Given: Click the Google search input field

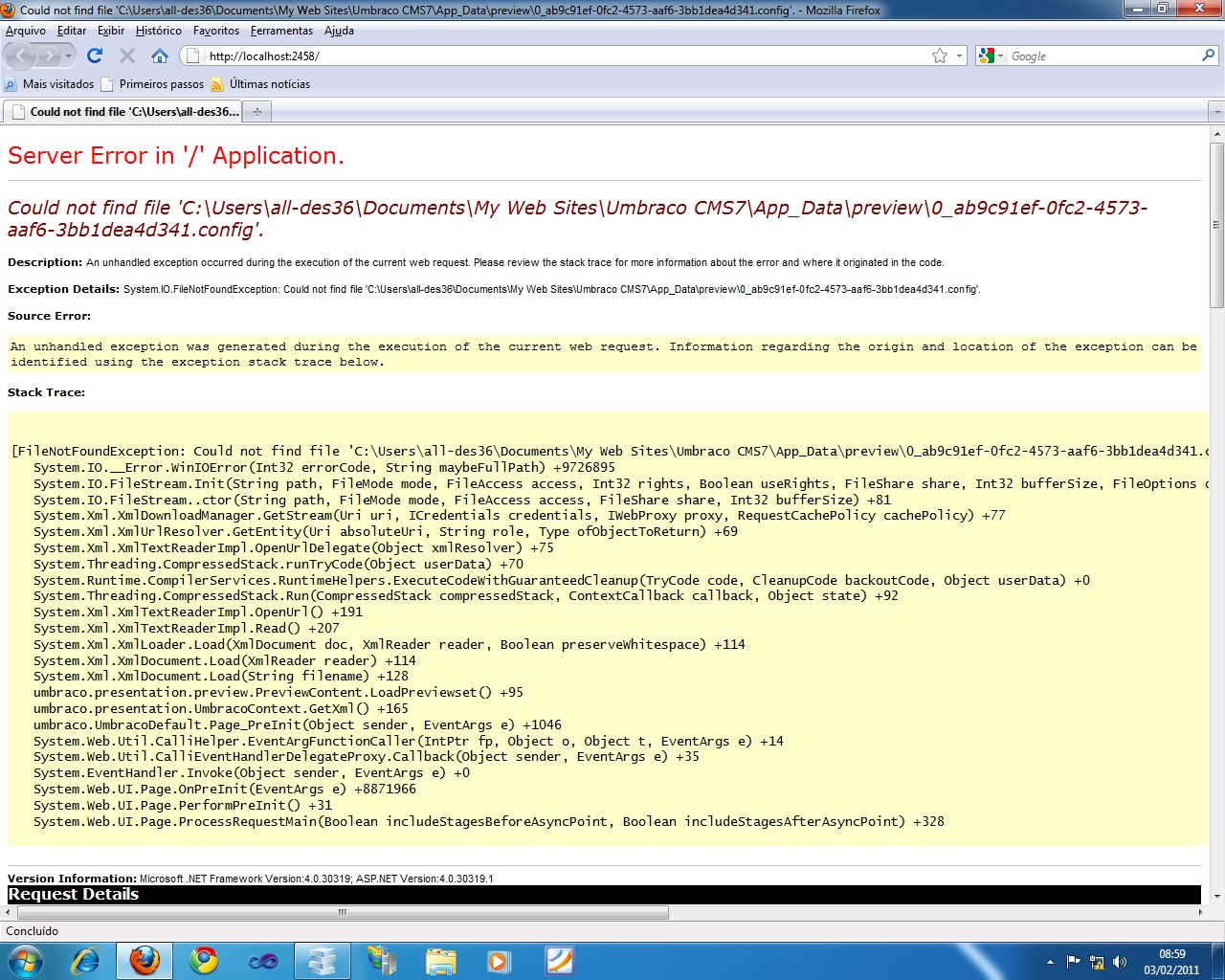Looking at the screenshot, I should pyautogui.click(x=1104, y=56).
